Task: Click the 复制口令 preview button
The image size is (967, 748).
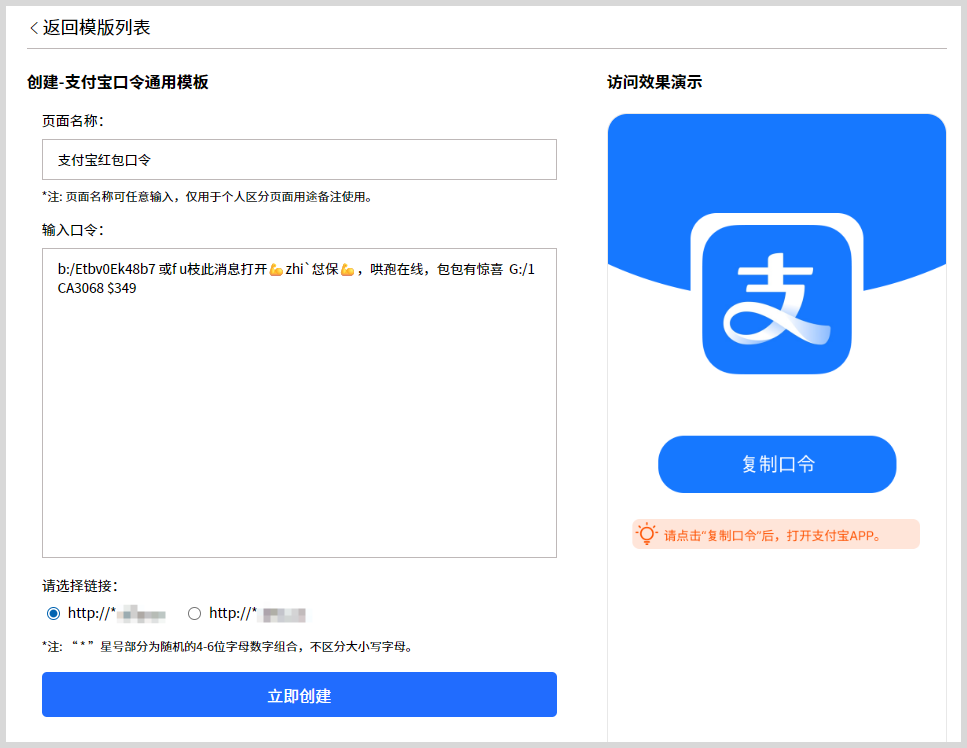Action: click(x=777, y=464)
